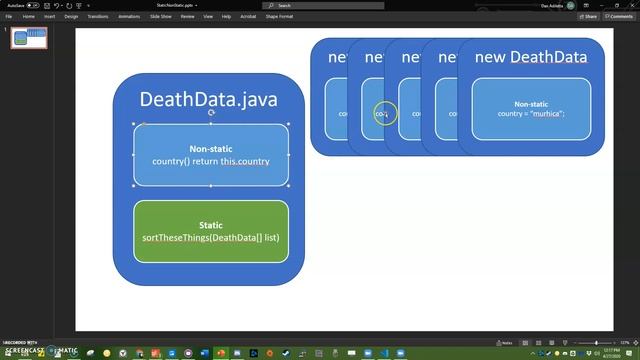Click Fit slide to current window icon
This screenshot has height=360, width=640.
636,343
